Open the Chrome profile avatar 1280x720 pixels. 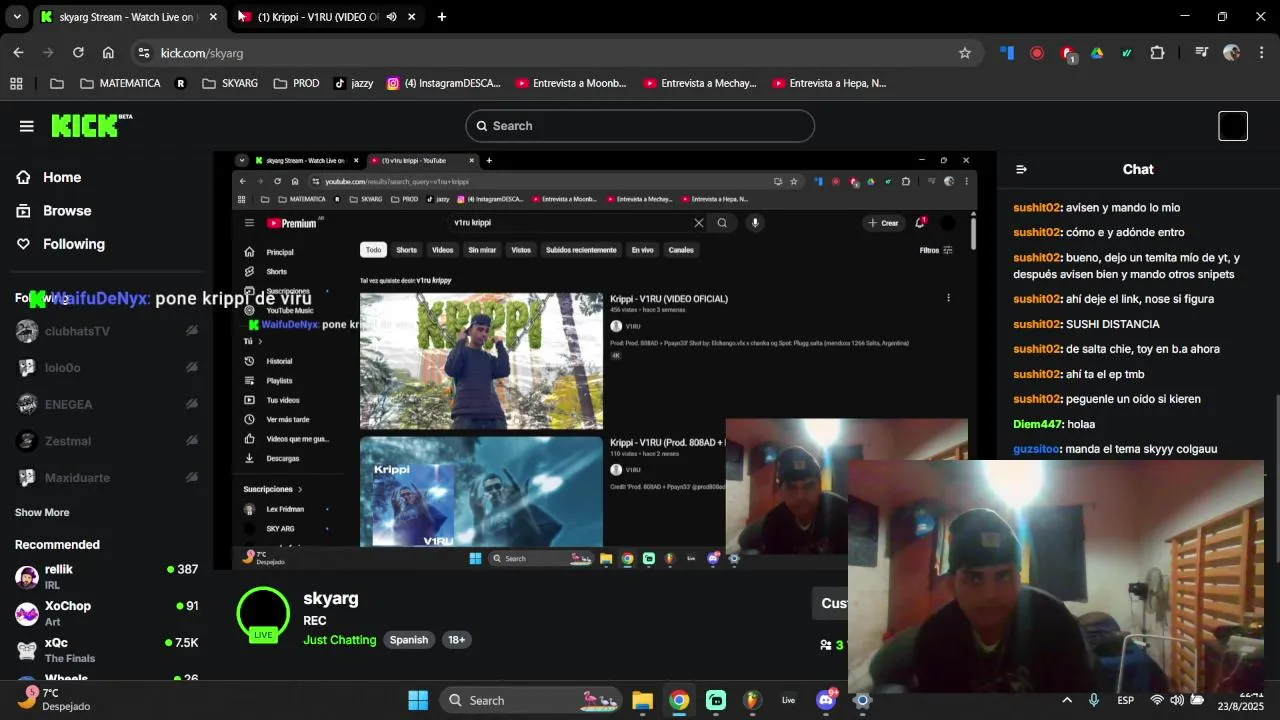1231,53
